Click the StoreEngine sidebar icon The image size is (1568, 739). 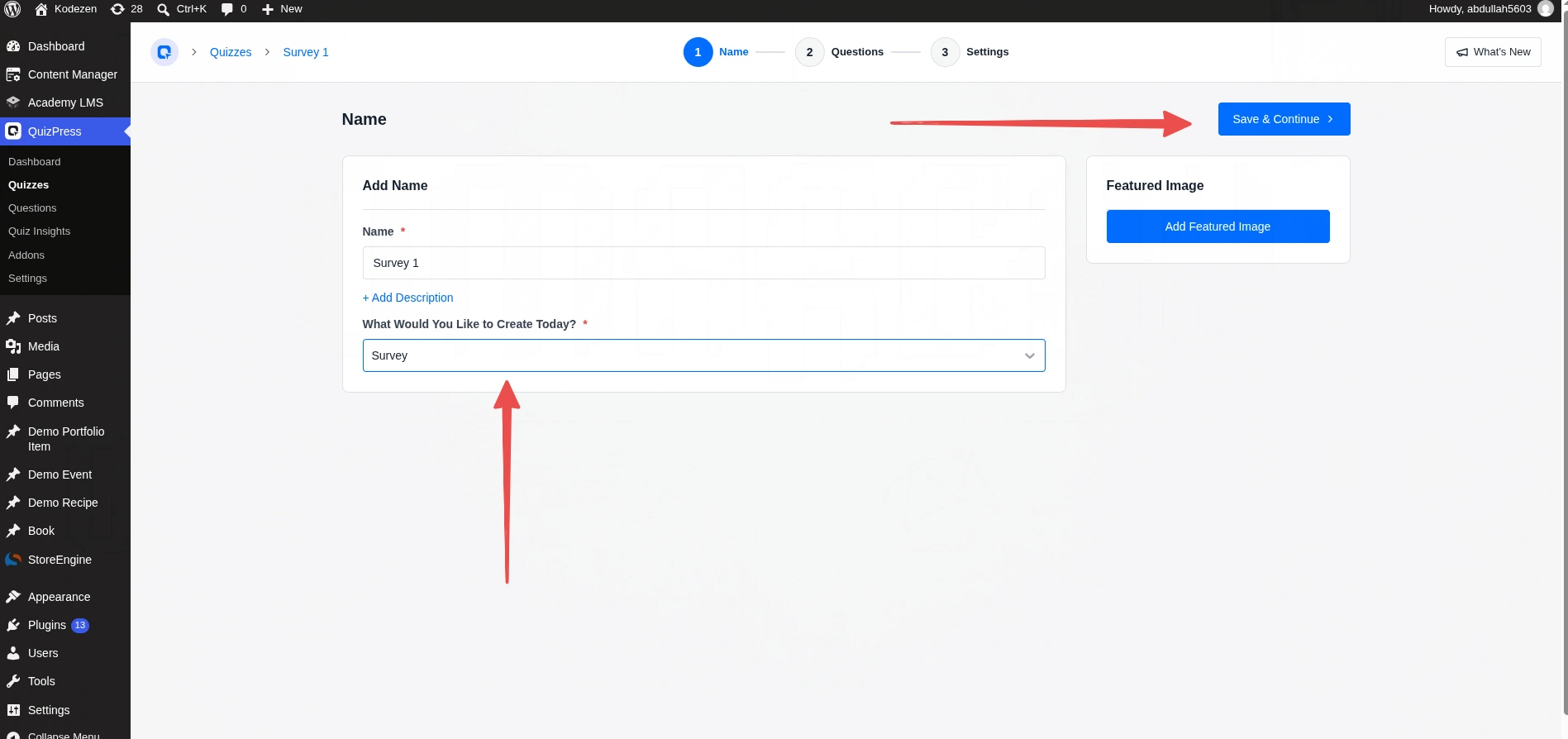tap(13, 560)
